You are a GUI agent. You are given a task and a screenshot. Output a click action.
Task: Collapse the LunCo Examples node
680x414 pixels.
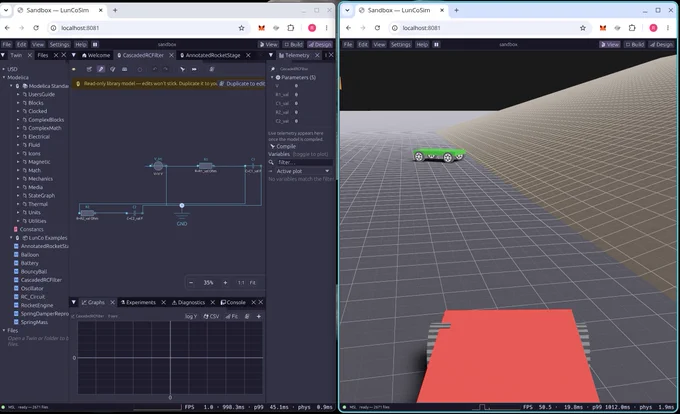pos(11,238)
